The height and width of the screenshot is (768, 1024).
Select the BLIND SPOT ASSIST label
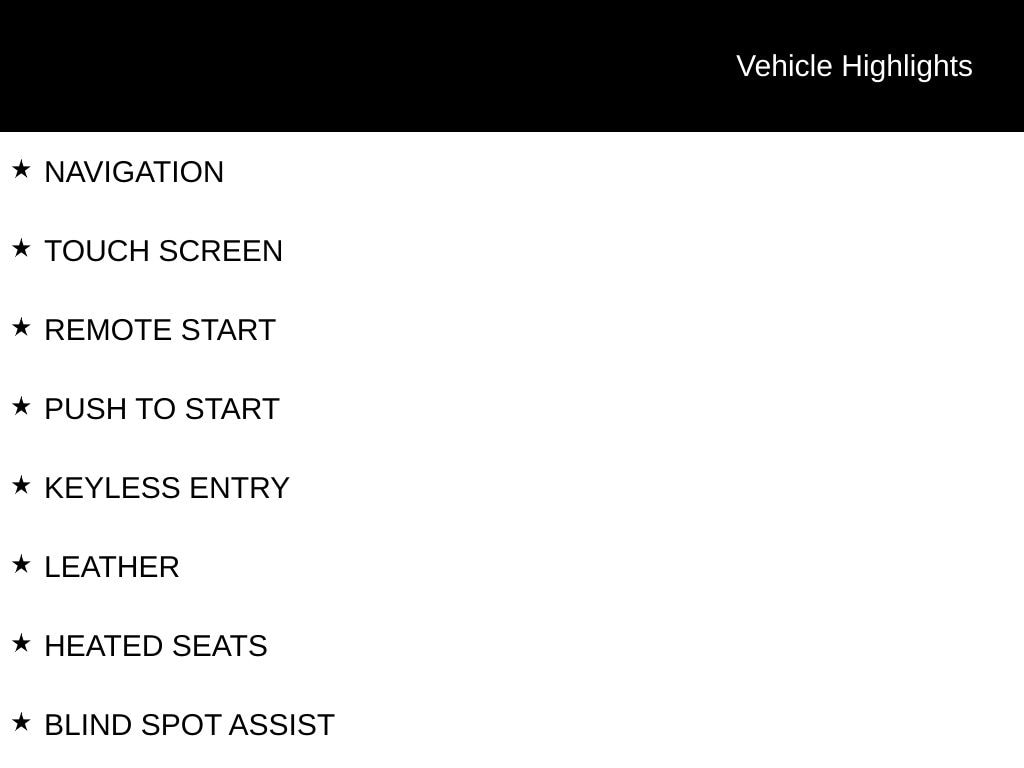tap(189, 725)
